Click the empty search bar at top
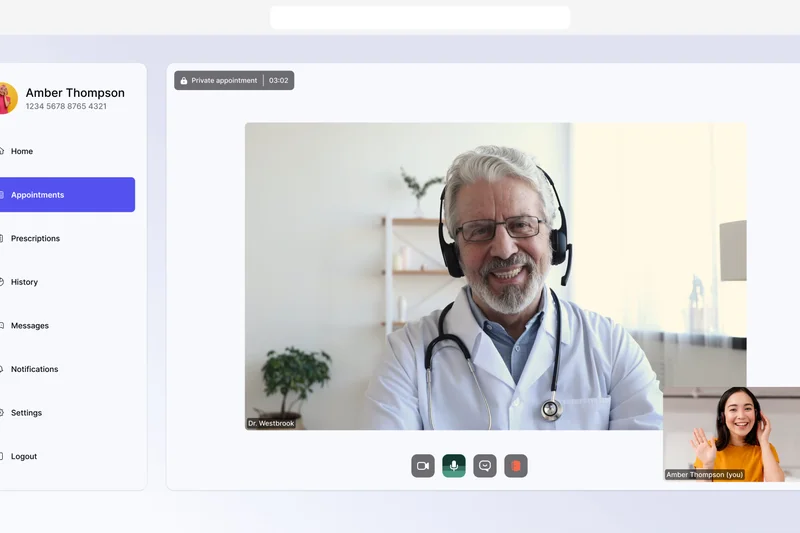This screenshot has height=533, width=800. (x=420, y=18)
